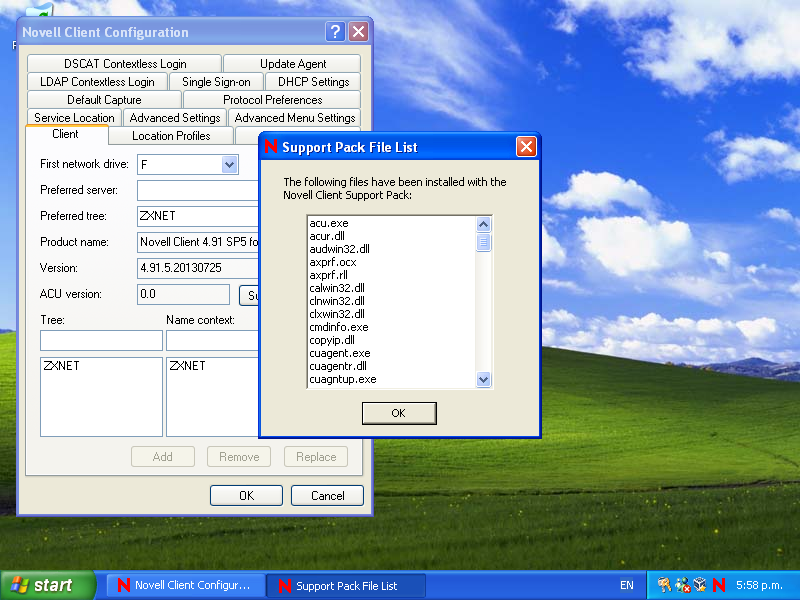Click the EN language indicator in the taskbar
The image size is (800, 600).
[627, 585]
